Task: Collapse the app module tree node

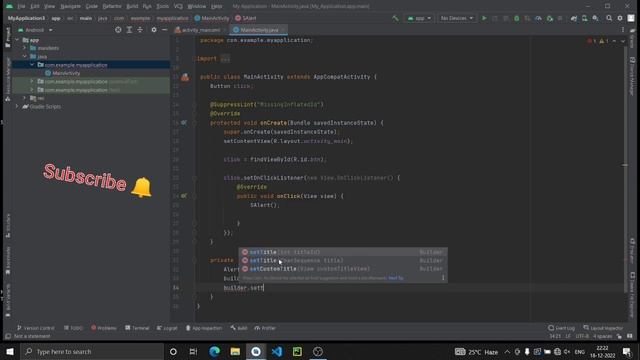Action: [17, 40]
